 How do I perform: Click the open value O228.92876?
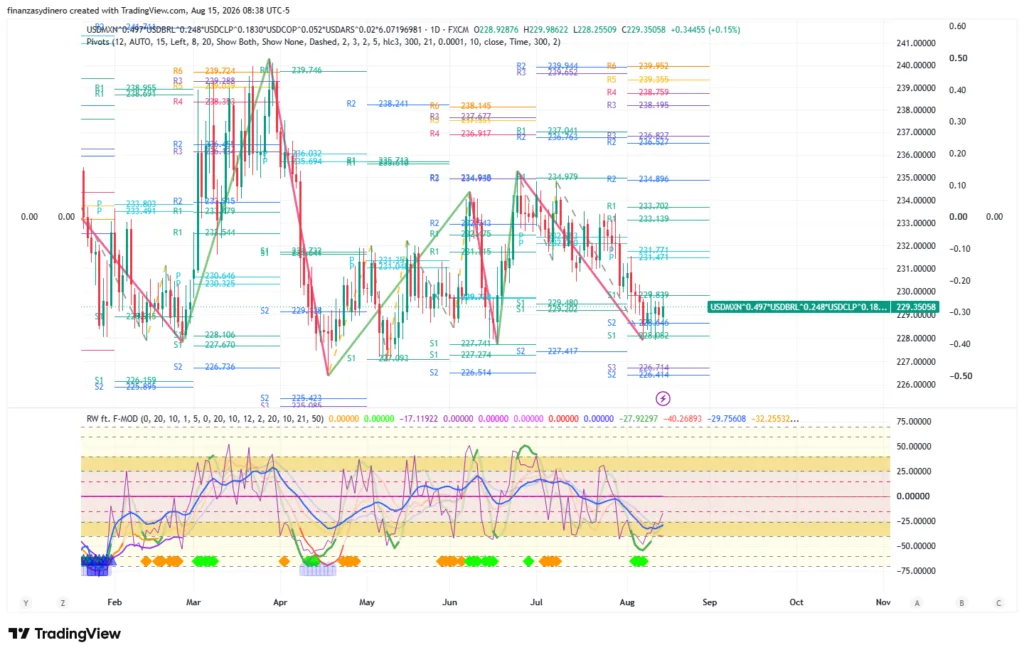[496, 29]
